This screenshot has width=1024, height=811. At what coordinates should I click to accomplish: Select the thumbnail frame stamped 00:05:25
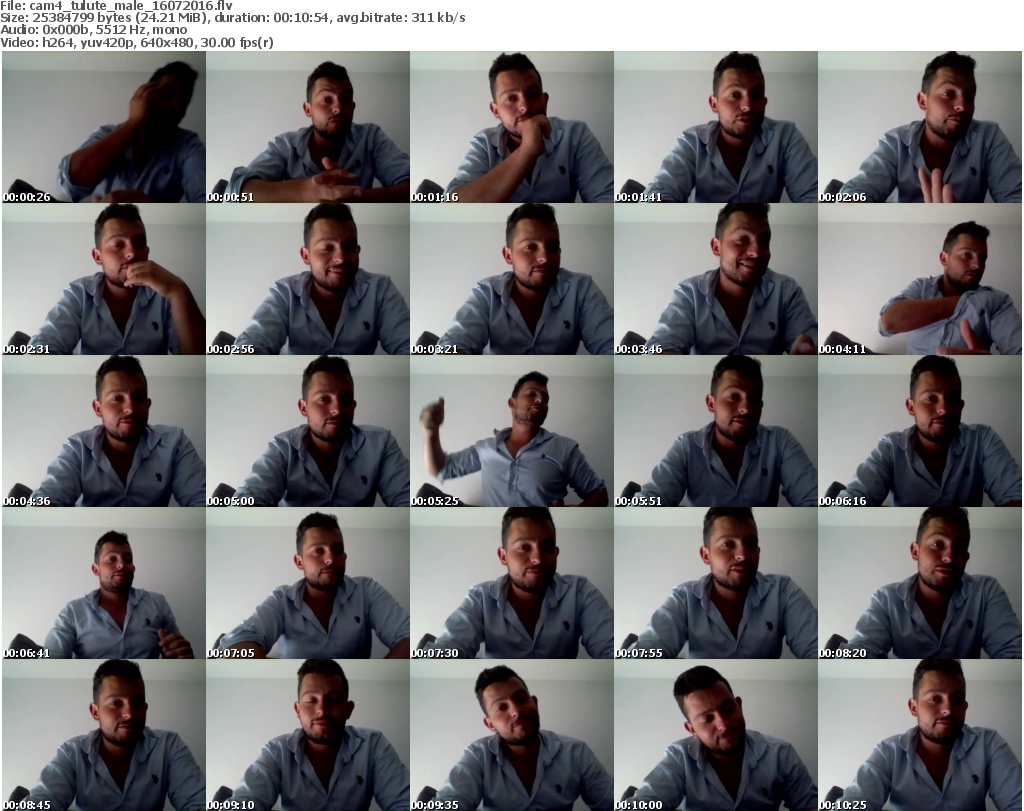coord(512,431)
